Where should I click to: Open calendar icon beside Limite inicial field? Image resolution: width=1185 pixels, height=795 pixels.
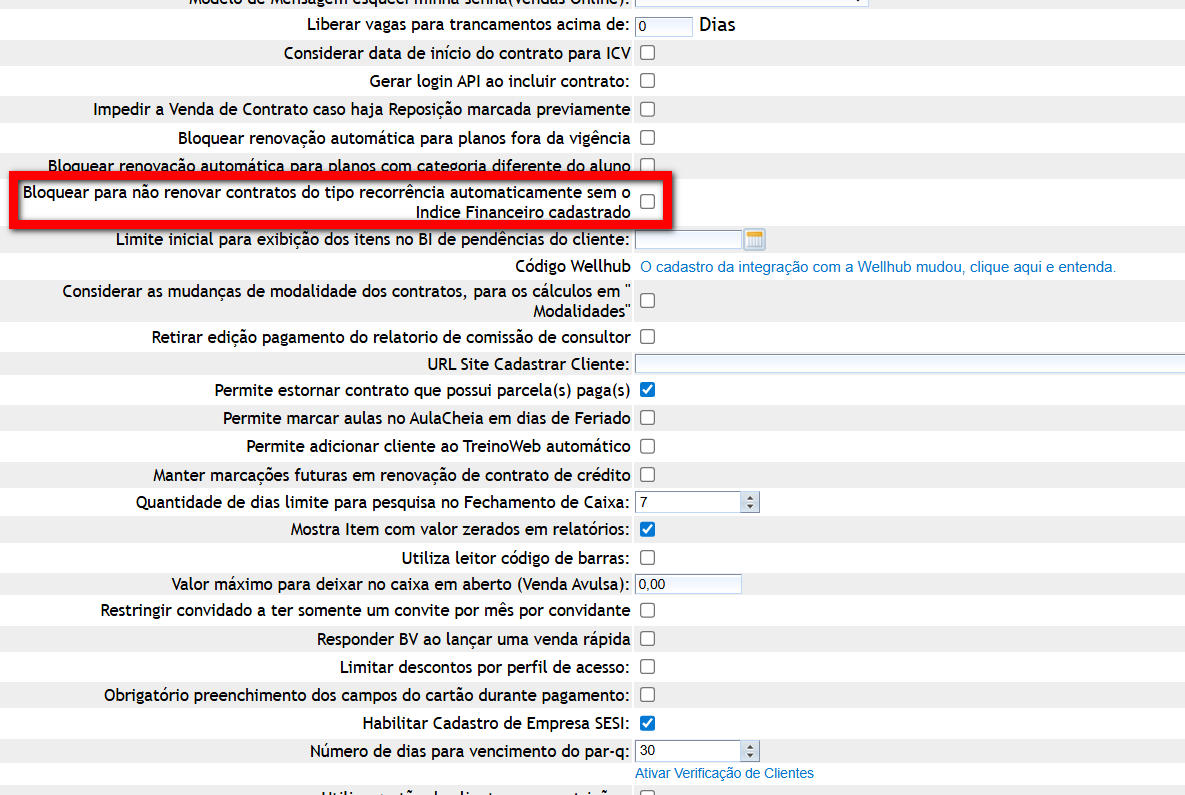point(755,239)
